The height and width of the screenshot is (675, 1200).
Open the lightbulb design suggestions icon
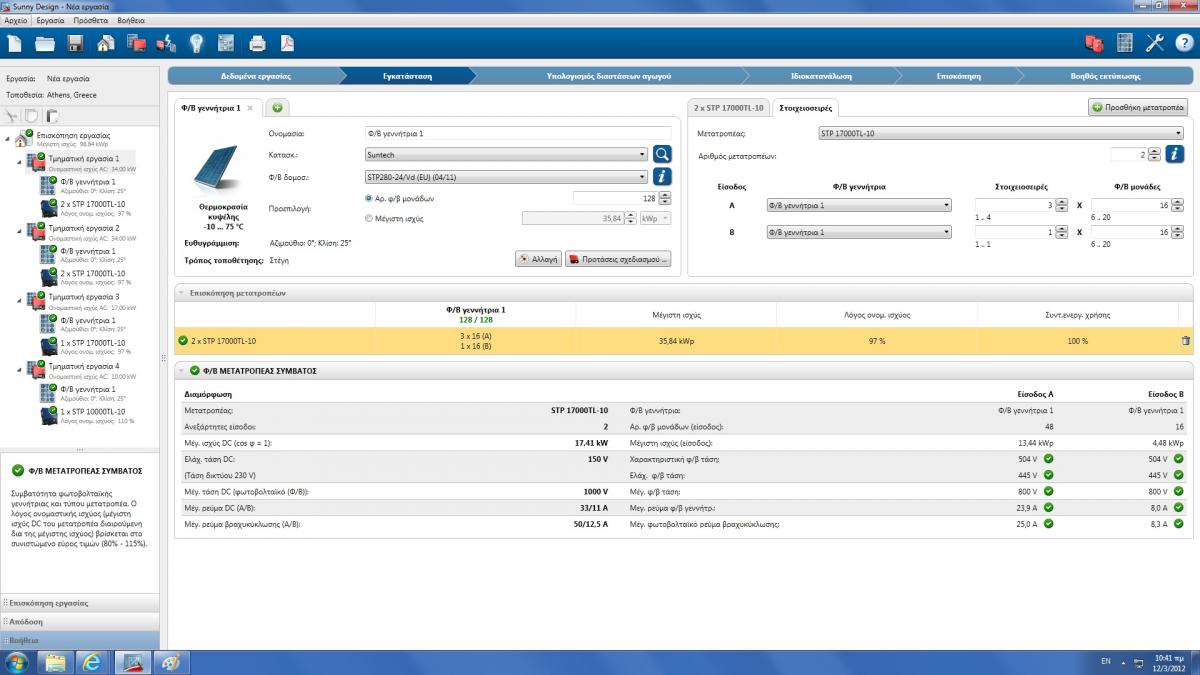point(196,43)
